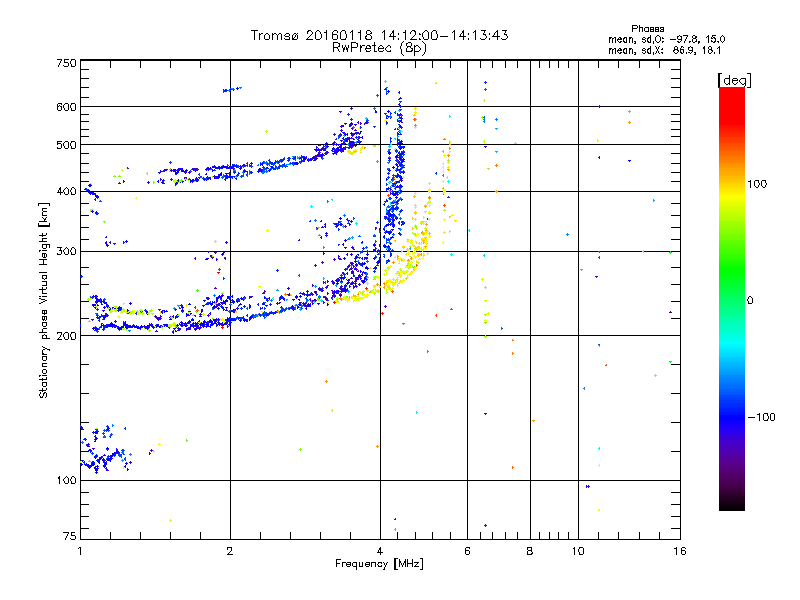Click the y-axis tick label '750'

(x=66, y=63)
